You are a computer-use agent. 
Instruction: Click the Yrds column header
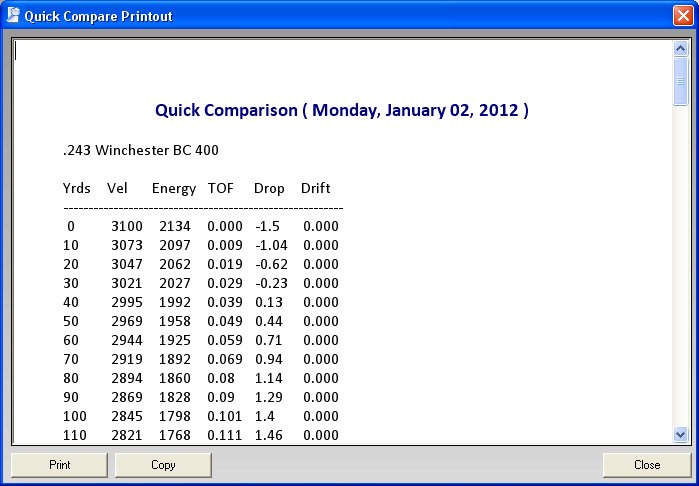pos(76,188)
